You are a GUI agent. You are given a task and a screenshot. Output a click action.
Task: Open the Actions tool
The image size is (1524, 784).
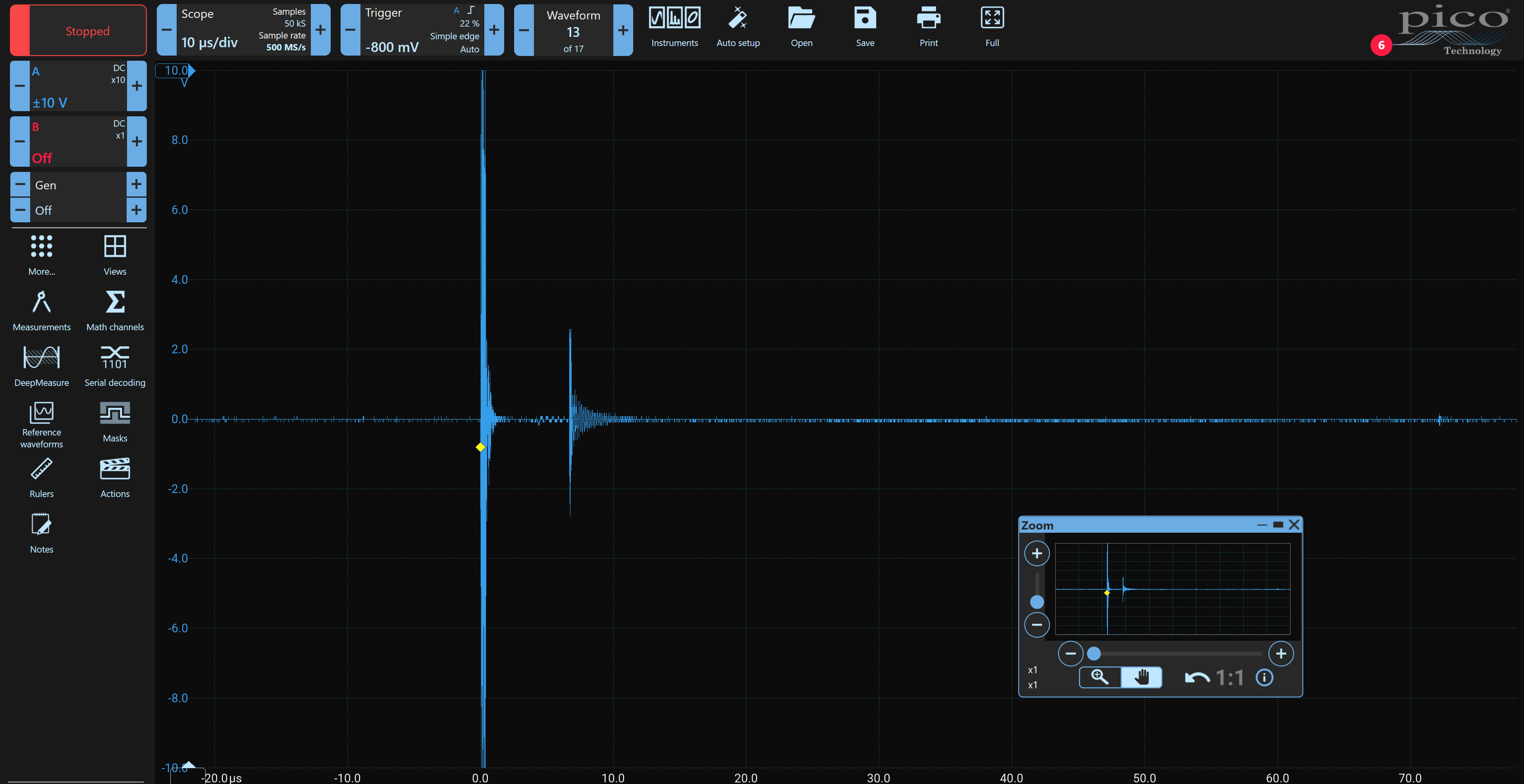click(x=115, y=478)
